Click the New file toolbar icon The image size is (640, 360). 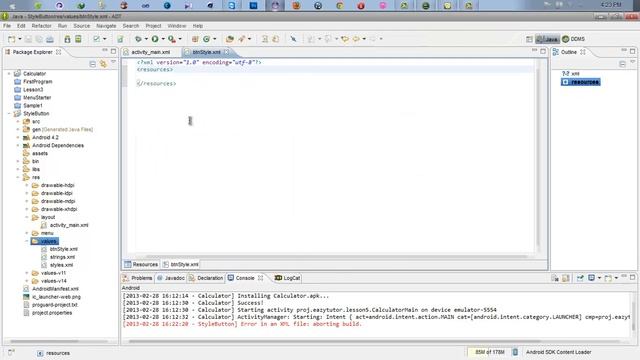11,39
